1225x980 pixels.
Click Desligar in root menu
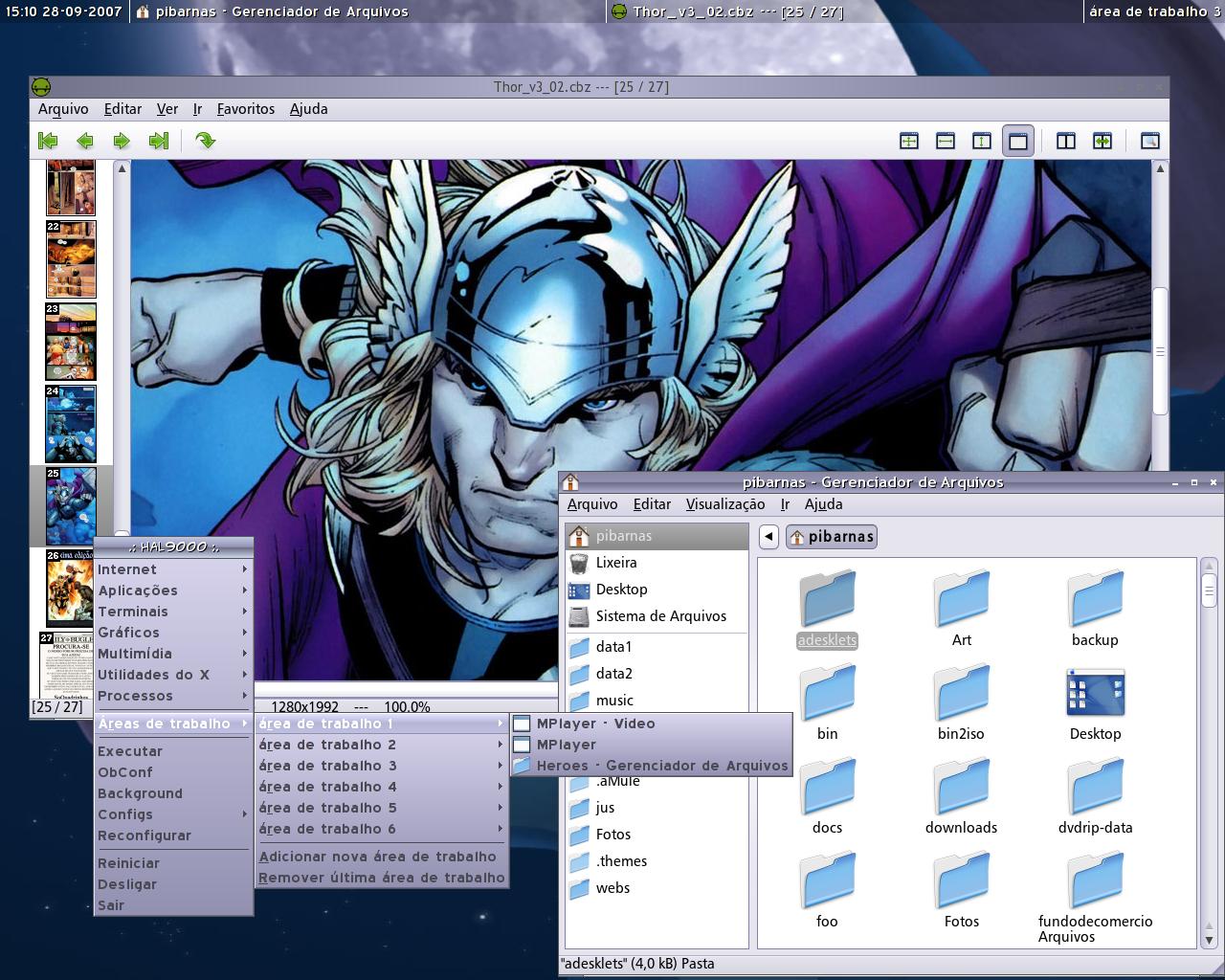pos(172,884)
